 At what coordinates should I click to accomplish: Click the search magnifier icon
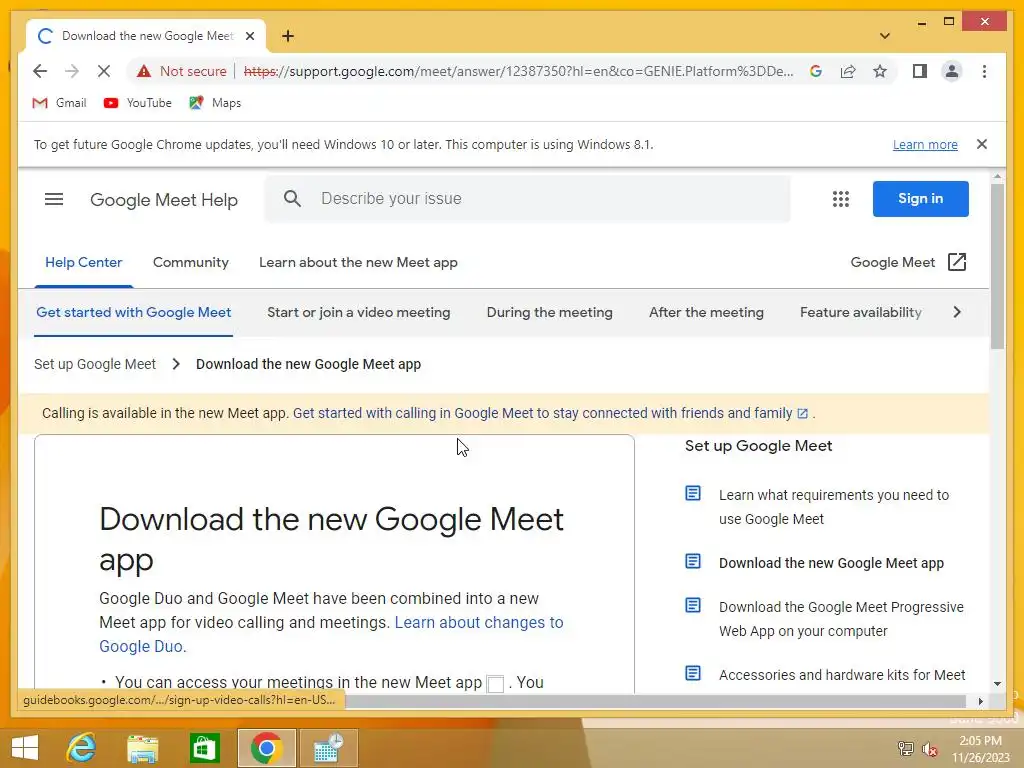[x=293, y=199]
